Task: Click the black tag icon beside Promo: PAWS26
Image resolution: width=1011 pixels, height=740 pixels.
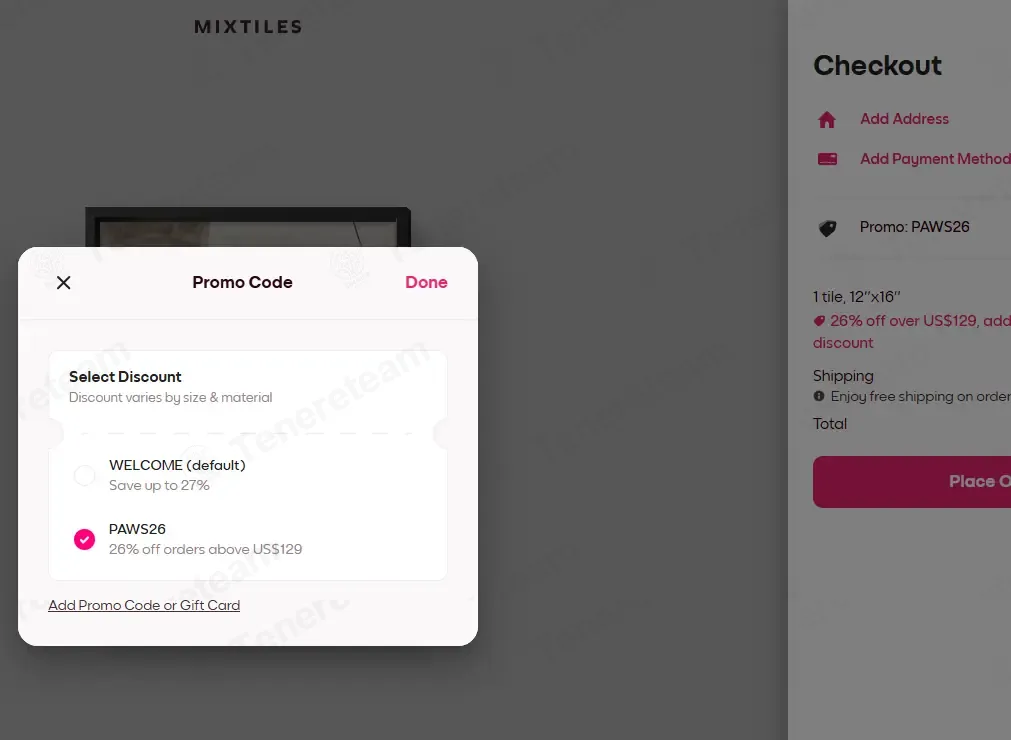Action: coord(827,228)
